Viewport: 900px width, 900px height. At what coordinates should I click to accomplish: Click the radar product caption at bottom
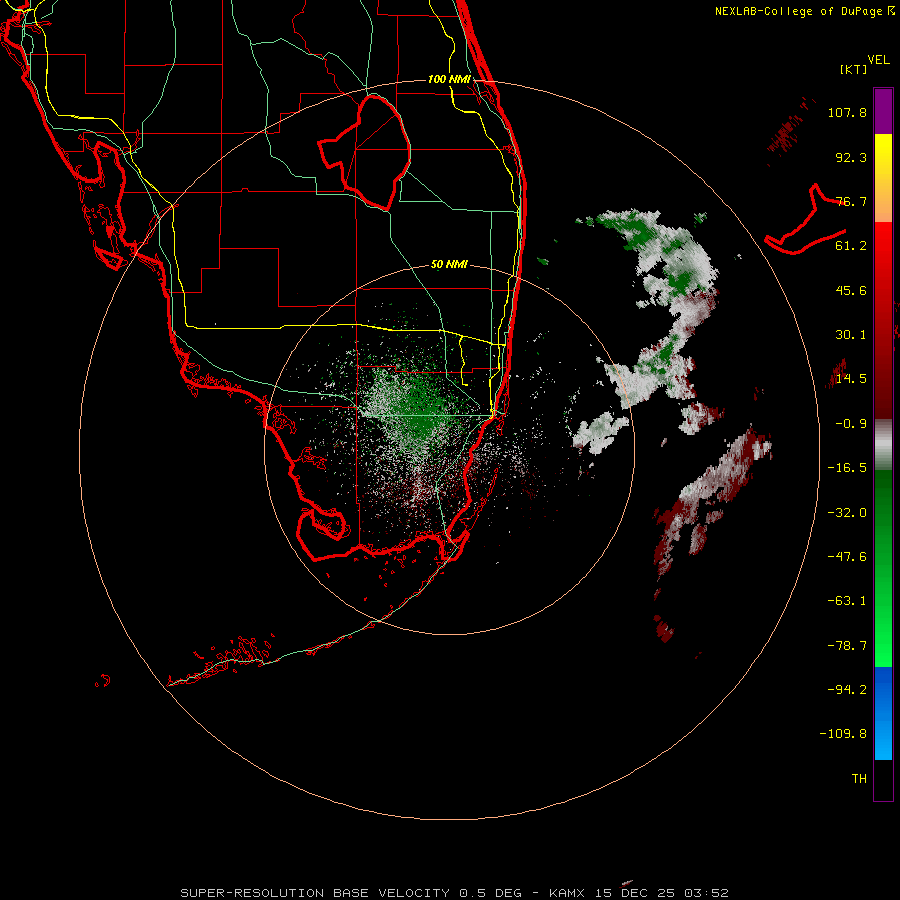(x=454, y=893)
